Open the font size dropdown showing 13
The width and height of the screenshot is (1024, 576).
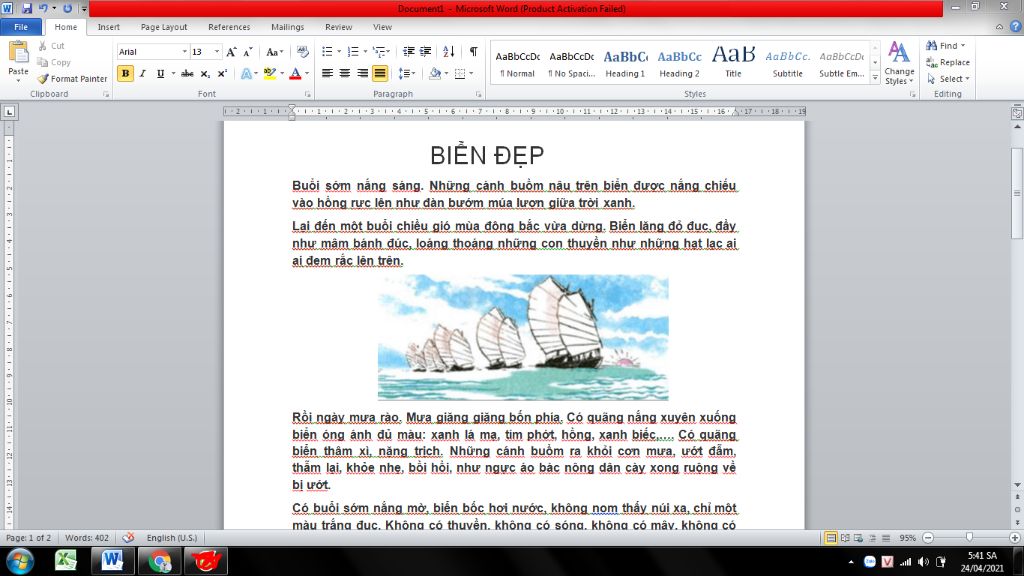coord(217,52)
